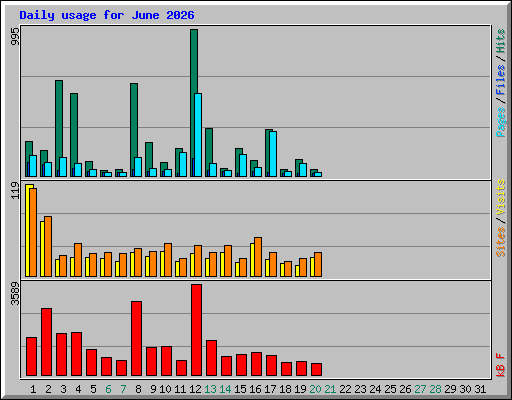Select the Files legend label
This screenshot has height=400, width=512.
[501, 80]
